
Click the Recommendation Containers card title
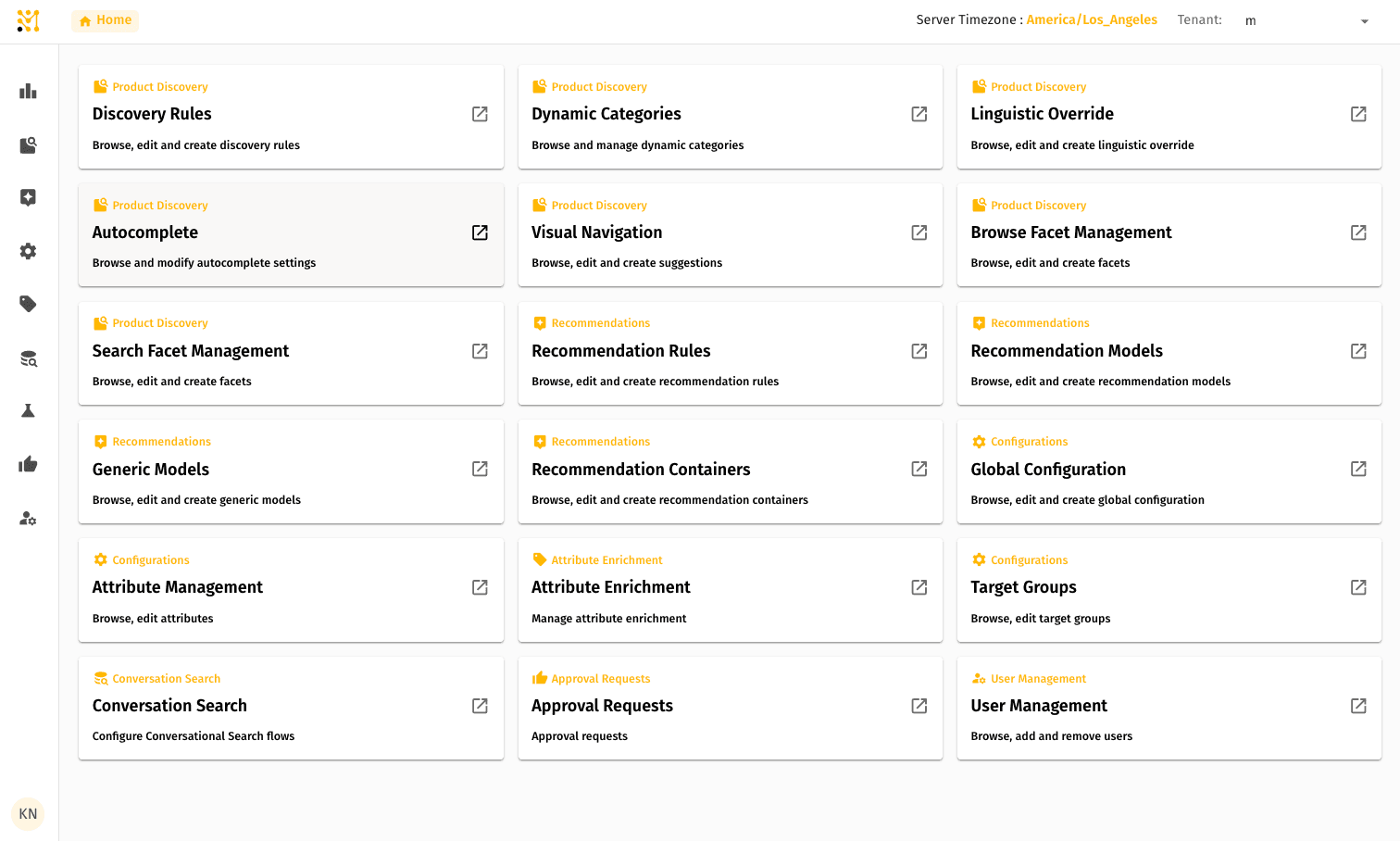tap(641, 470)
